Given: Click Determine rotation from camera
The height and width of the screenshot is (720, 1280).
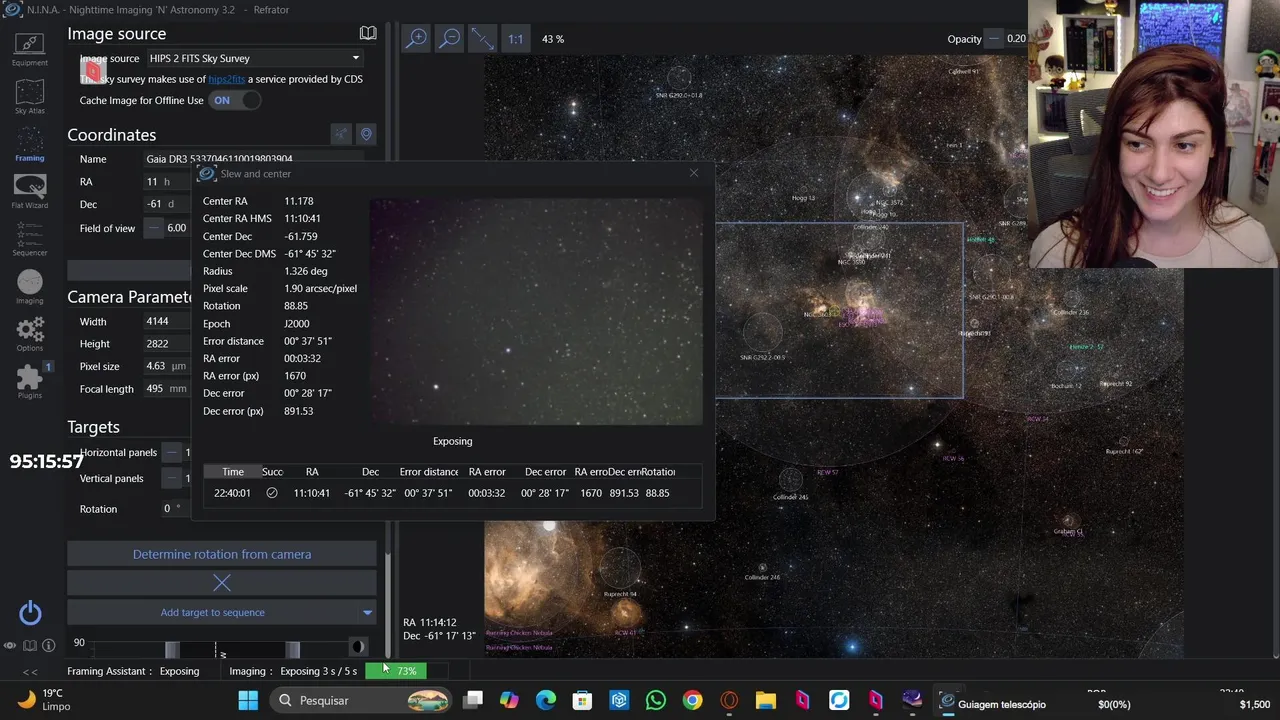Looking at the screenshot, I should click(x=222, y=554).
